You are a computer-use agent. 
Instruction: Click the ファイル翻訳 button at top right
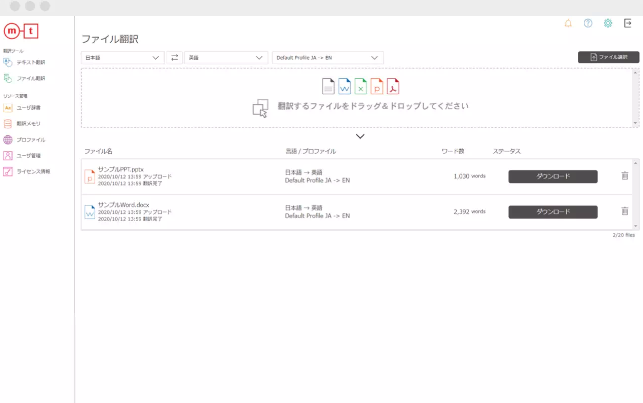tap(608, 58)
